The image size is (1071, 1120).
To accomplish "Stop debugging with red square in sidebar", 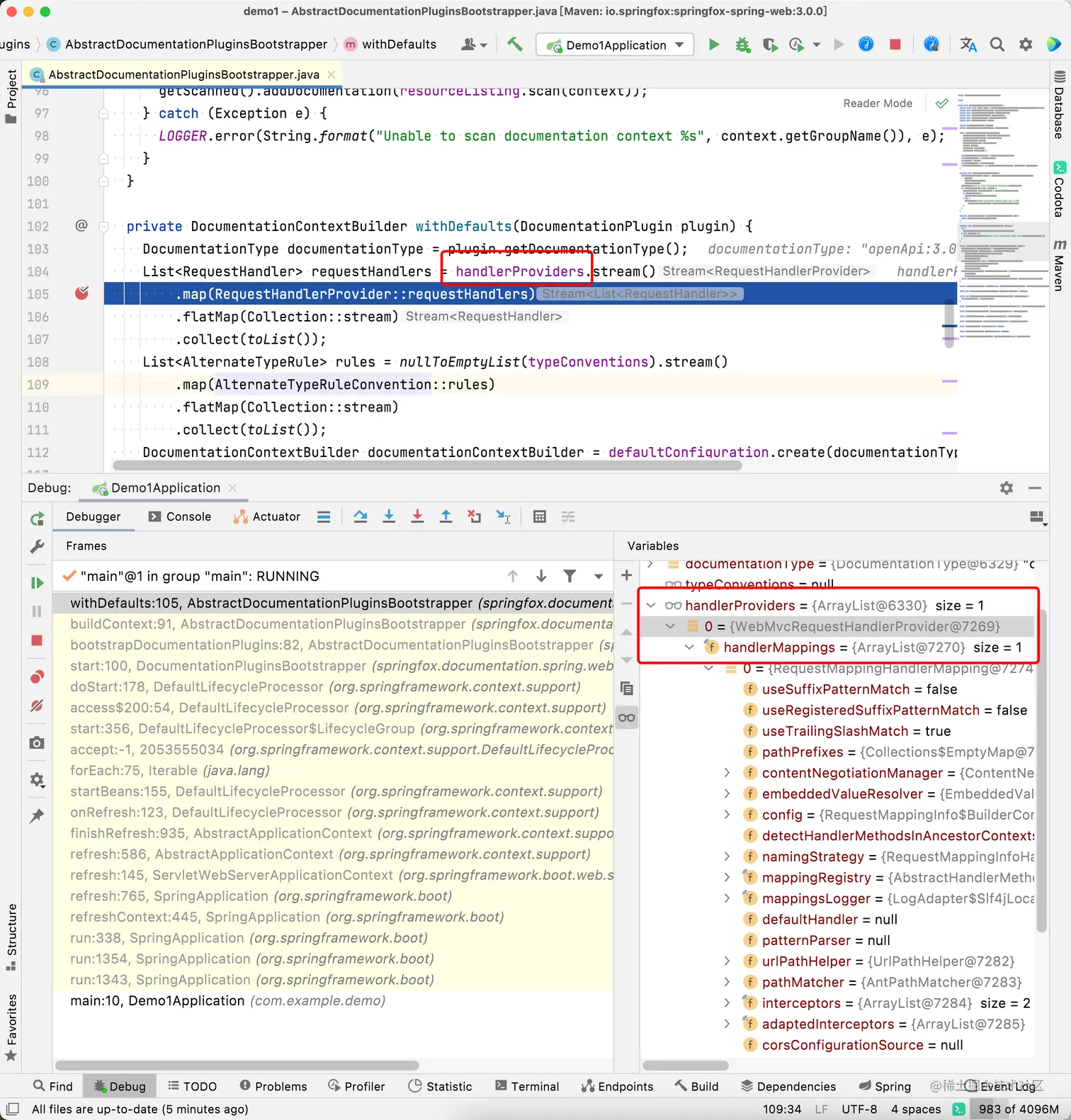I will pos(37,640).
